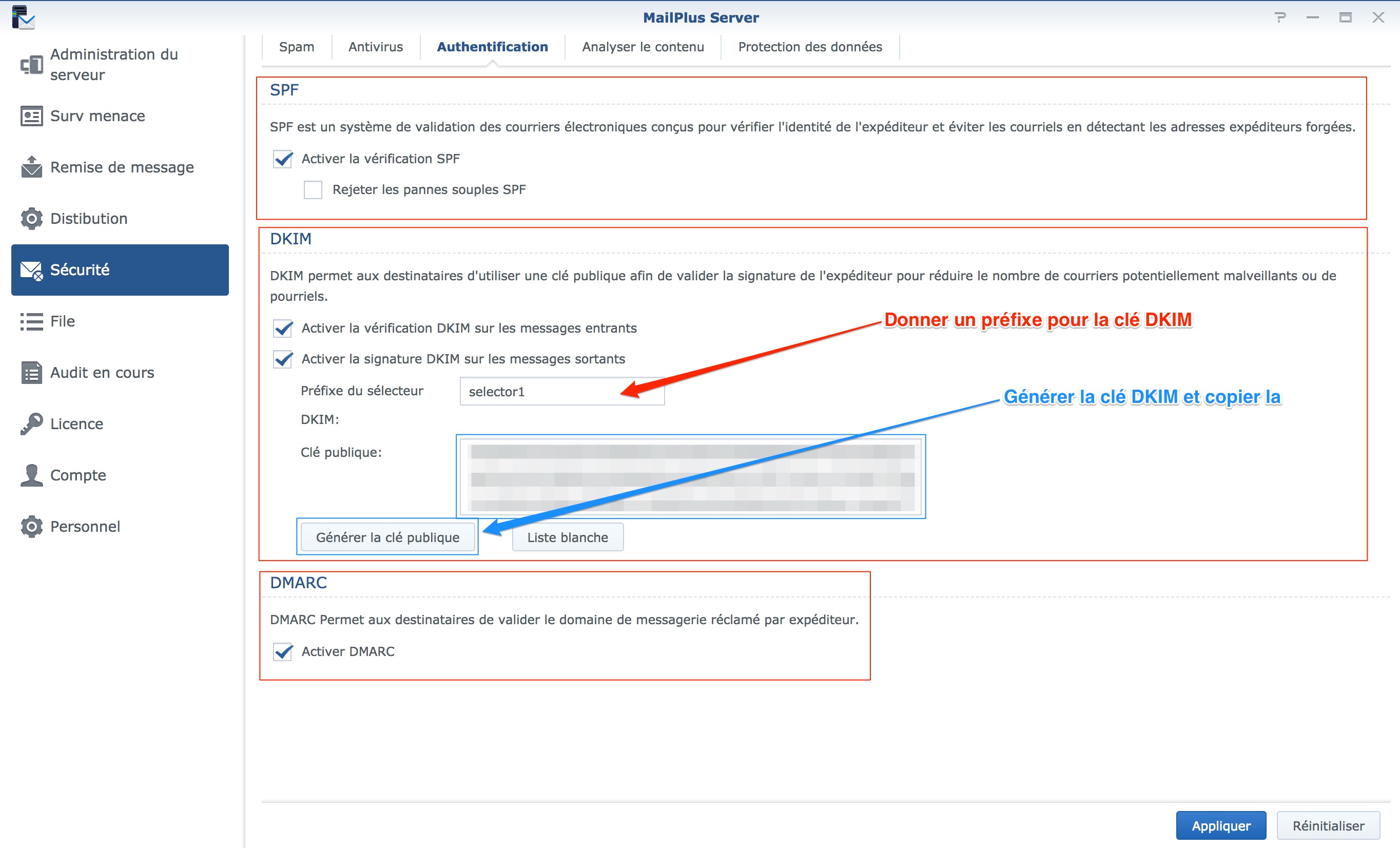Open the File sidebar section

(120, 322)
